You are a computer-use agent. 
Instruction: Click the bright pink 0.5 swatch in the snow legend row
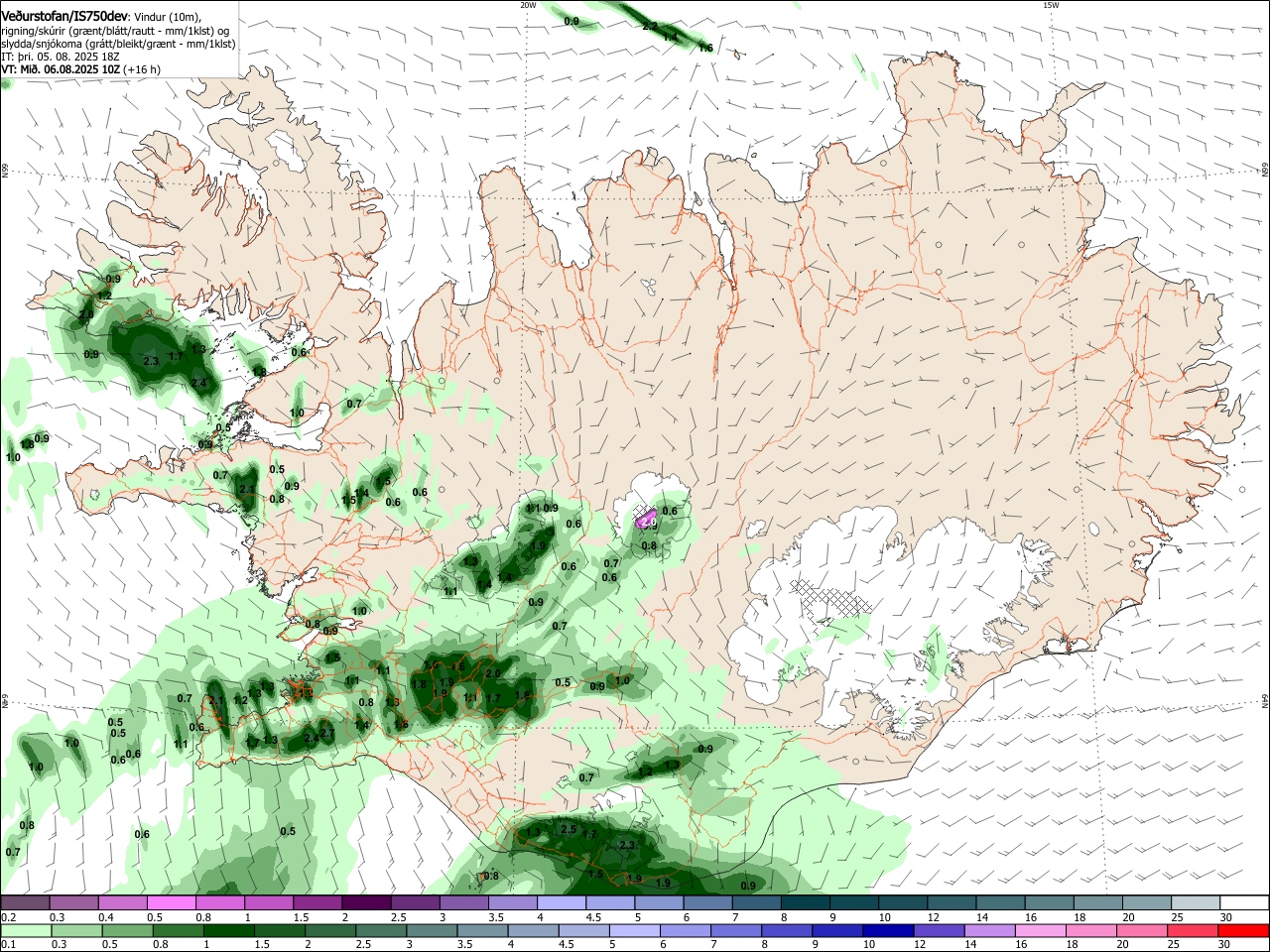tap(171, 902)
